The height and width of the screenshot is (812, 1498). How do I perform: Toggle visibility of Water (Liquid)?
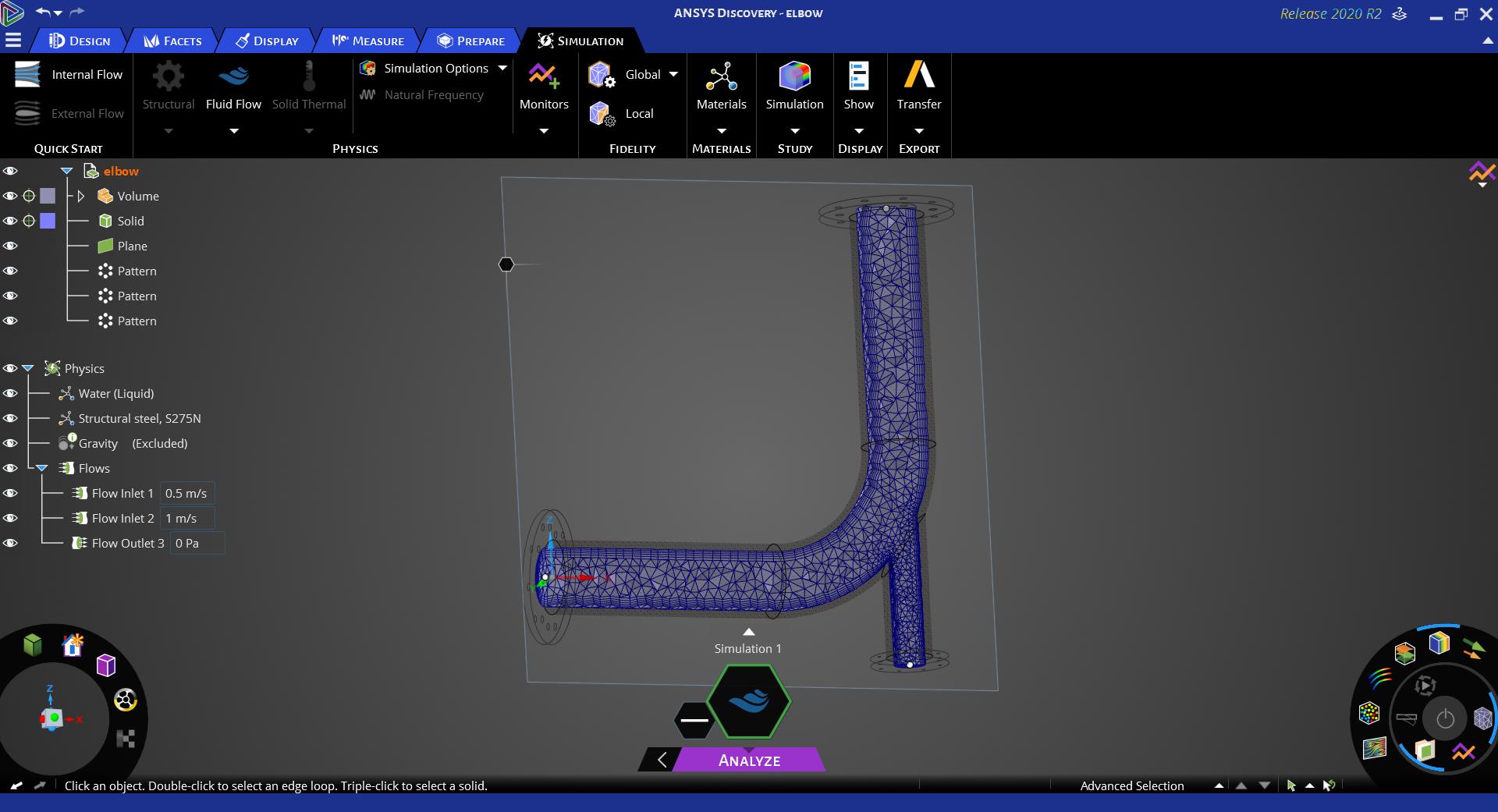tap(10, 393)
